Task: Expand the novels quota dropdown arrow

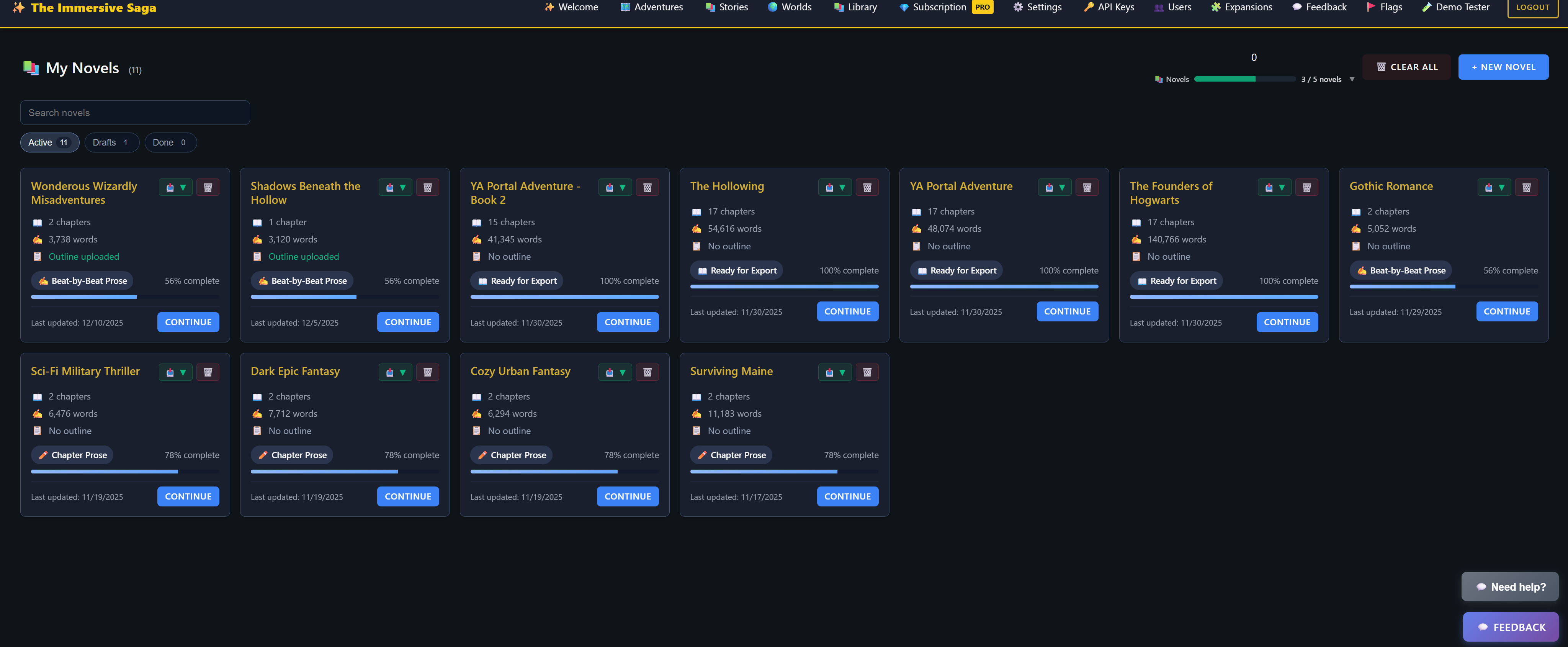Action: 1352,79
